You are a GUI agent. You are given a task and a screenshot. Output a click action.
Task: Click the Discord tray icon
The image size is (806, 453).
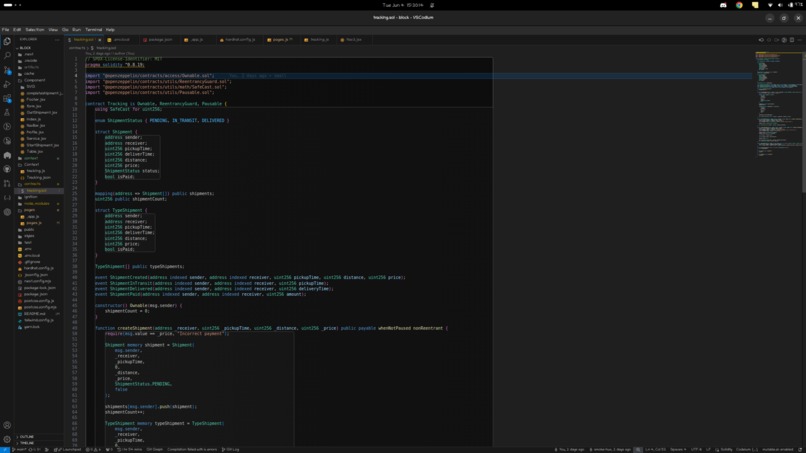click(723, 5)
